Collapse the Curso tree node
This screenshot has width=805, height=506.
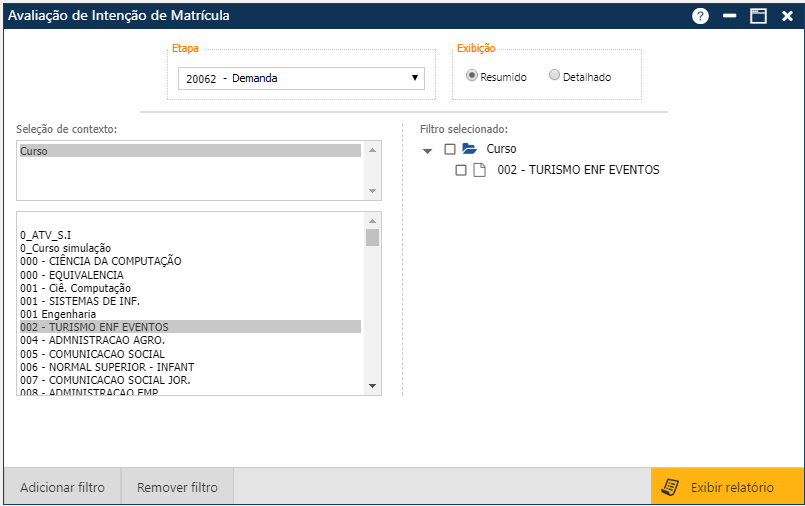click(428, 150)
